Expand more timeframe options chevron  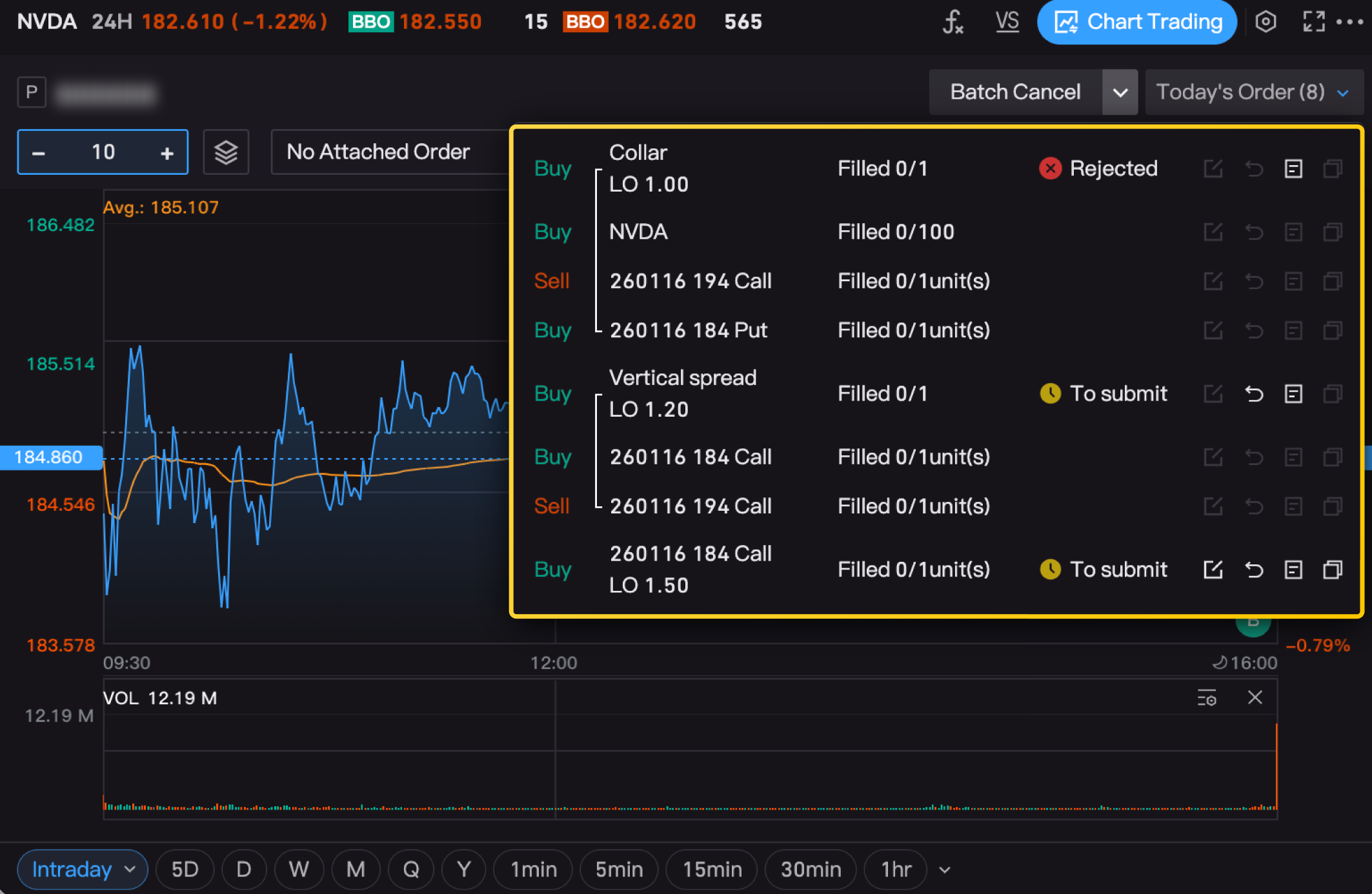pyautogui.click(x=945, y=869)
